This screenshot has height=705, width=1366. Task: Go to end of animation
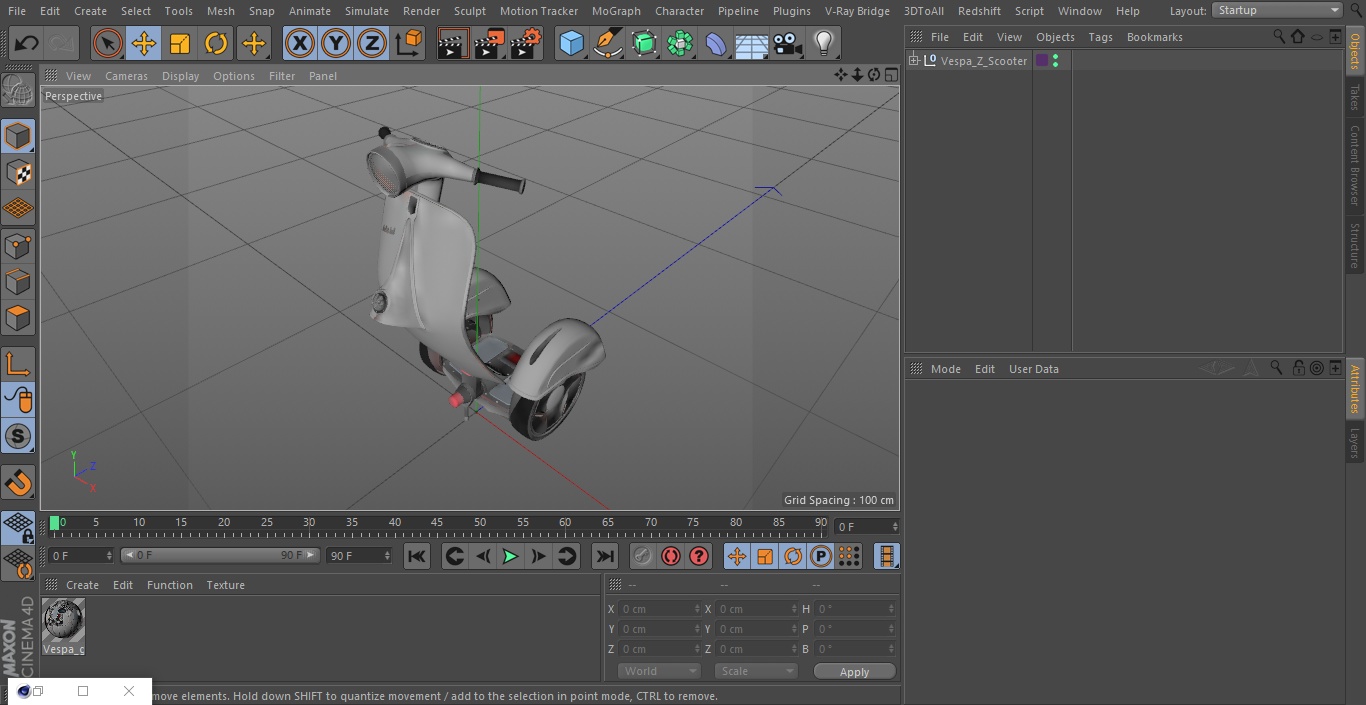pos(604,556)
